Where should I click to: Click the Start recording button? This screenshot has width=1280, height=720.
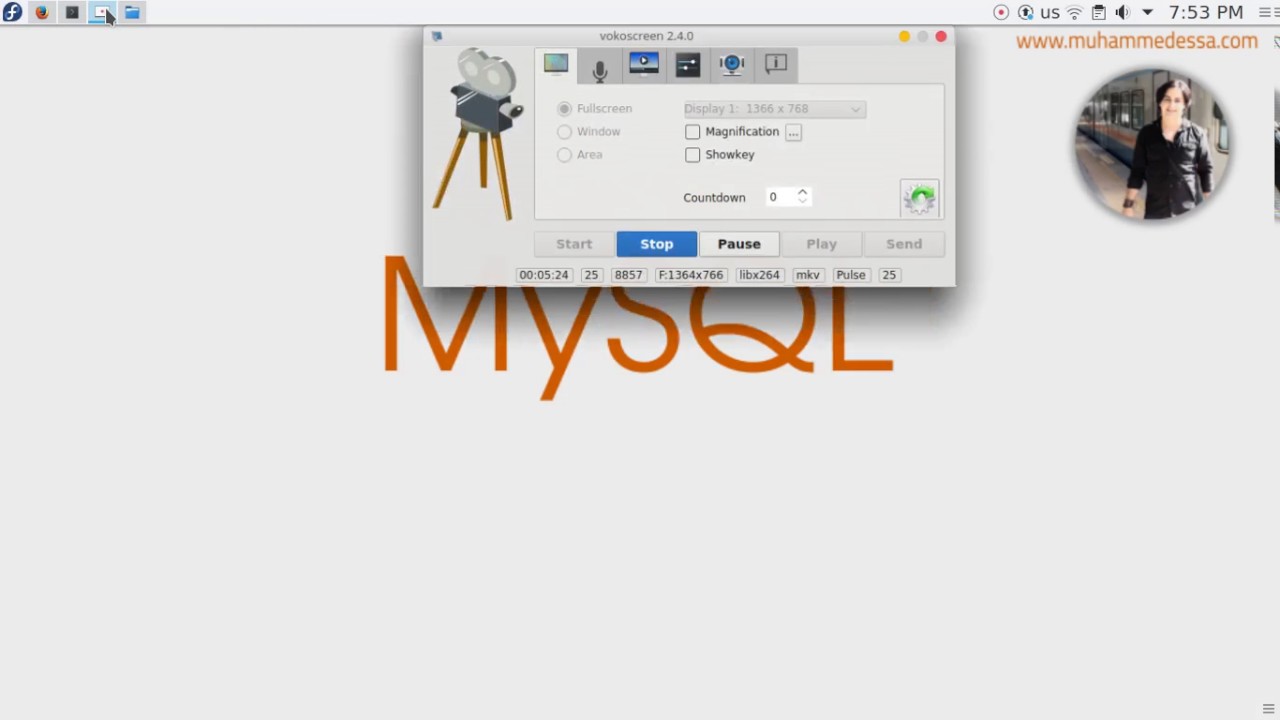pyautogui.click(x=574, y=244)
